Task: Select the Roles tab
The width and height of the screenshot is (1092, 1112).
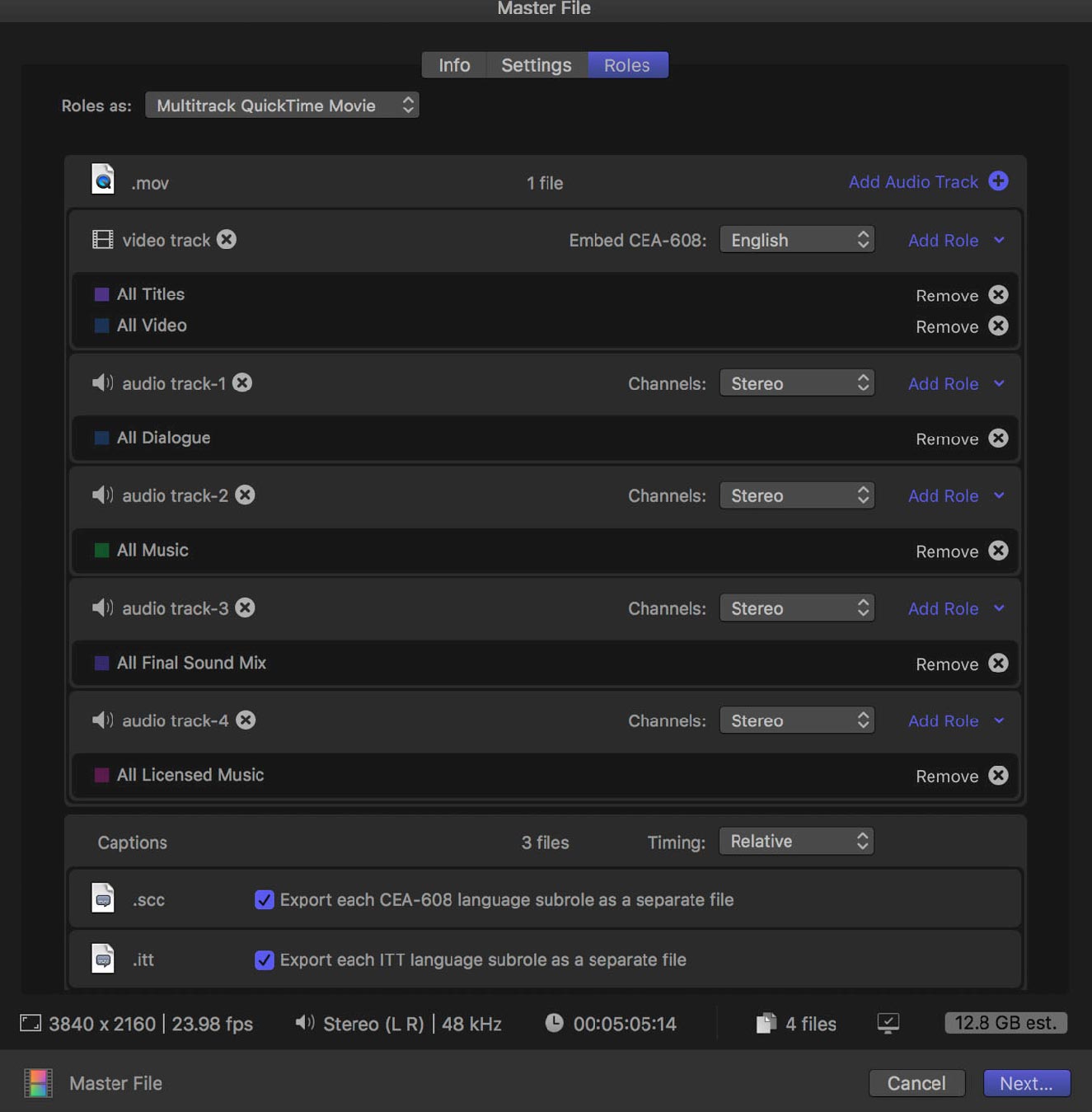Action: click(627, 64)
